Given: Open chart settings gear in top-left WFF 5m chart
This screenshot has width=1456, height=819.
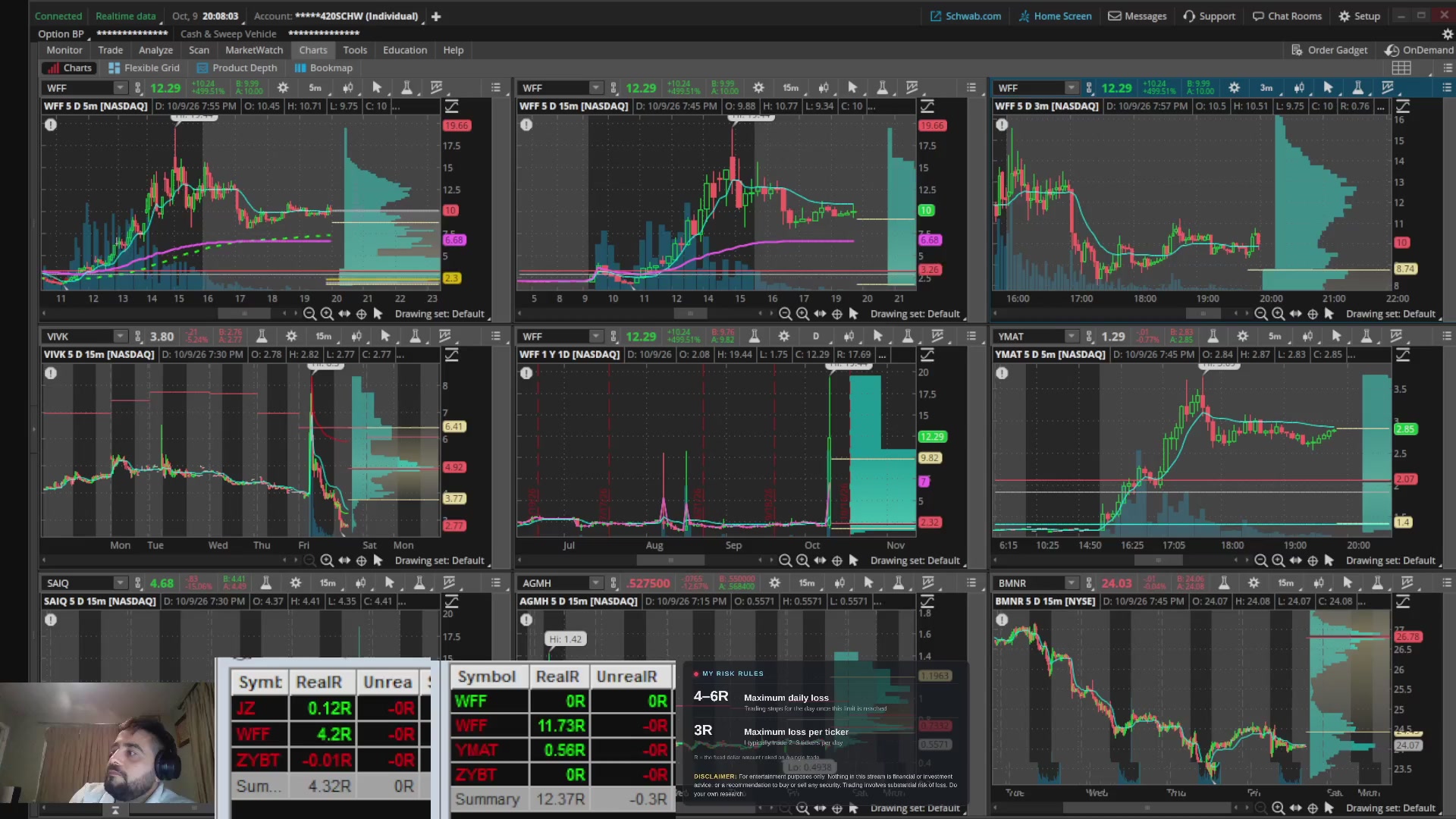Looking at the screenshot, I should (283, 88).
